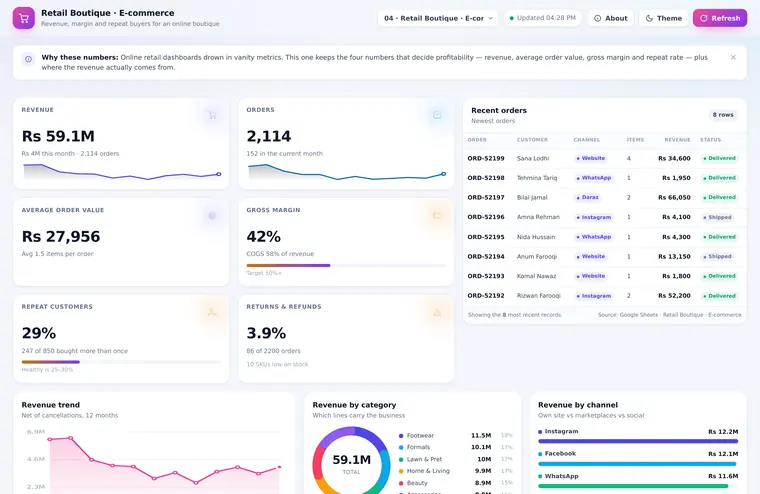Click the Facebook channel revenue bar

pos(638,464)
